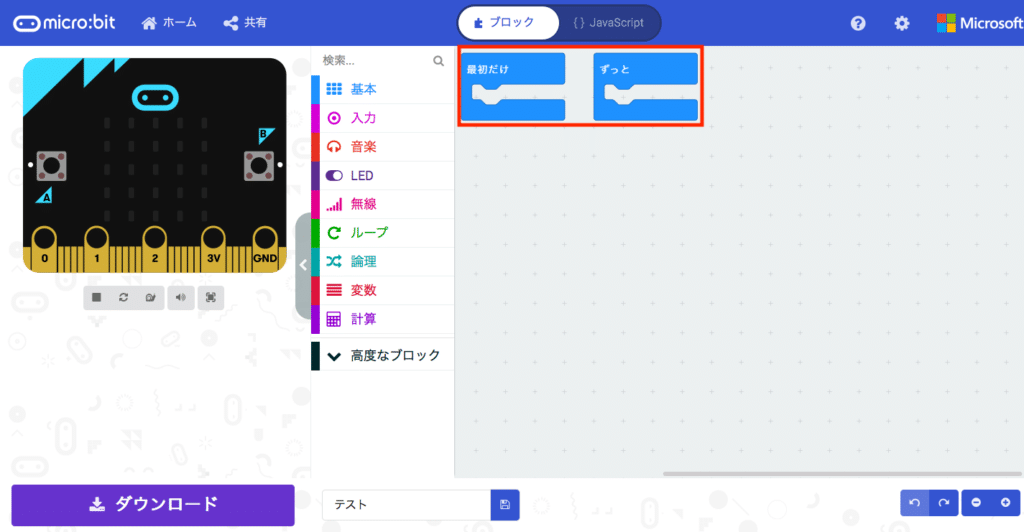
Task: Undo the last action
Action: [915, 503]
